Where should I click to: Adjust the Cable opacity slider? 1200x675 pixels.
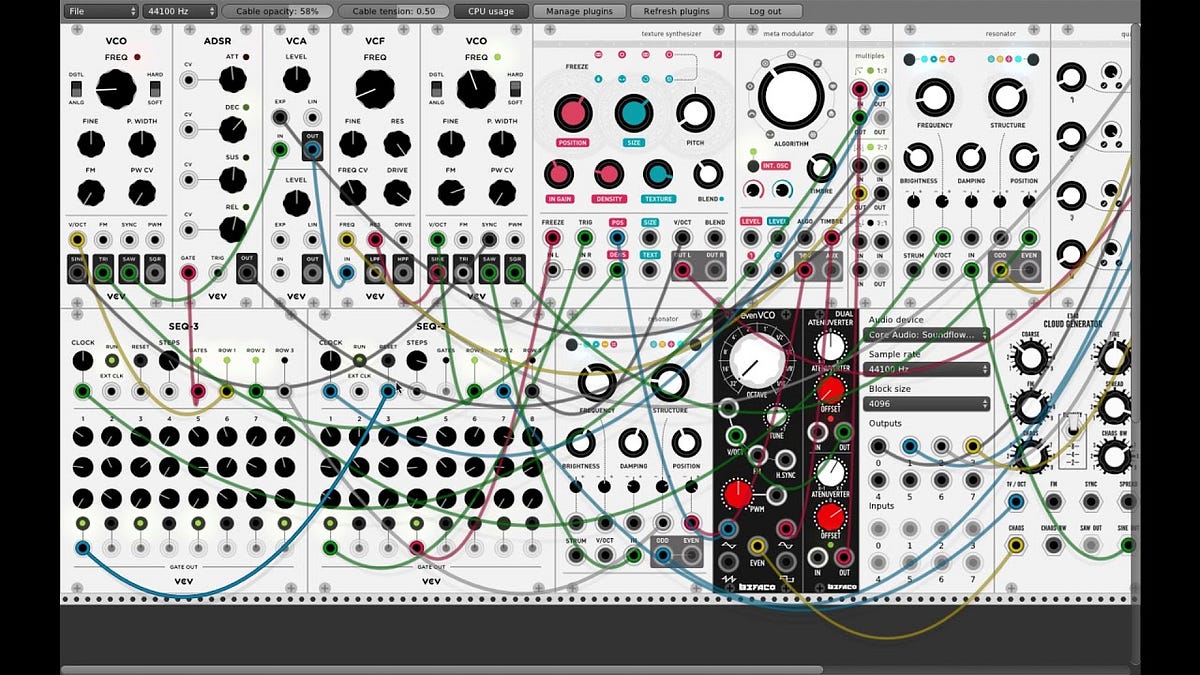tap(278, 11)
